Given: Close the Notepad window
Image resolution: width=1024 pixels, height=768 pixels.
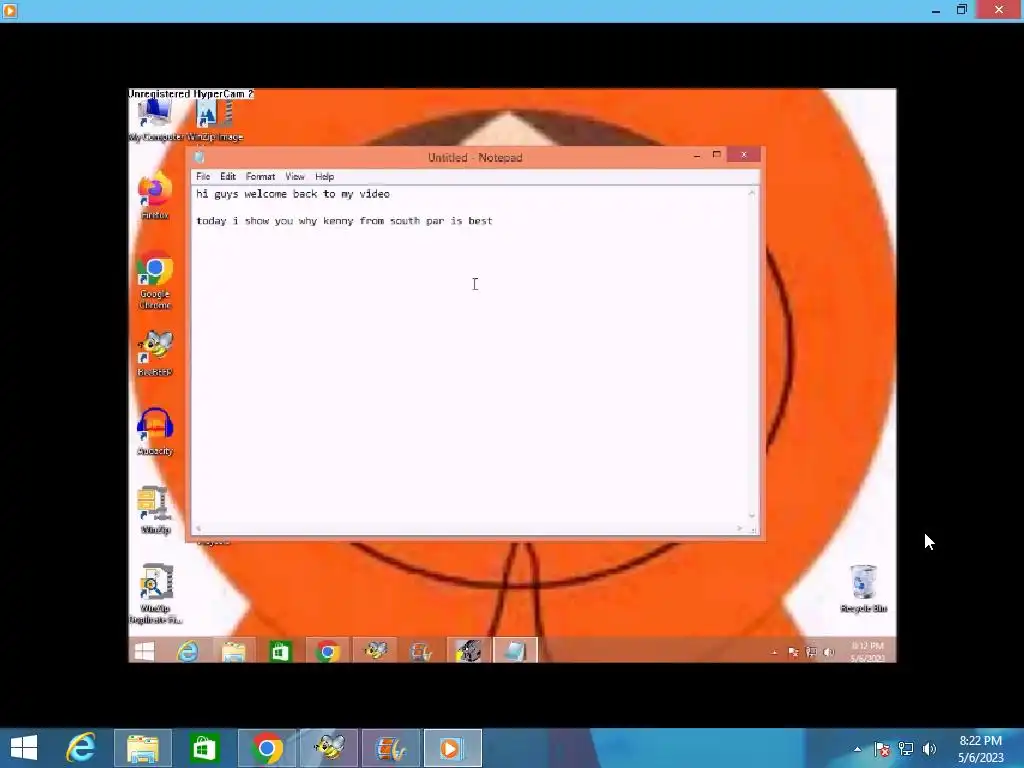Looking at the screenshot, I should pos(743,155).
